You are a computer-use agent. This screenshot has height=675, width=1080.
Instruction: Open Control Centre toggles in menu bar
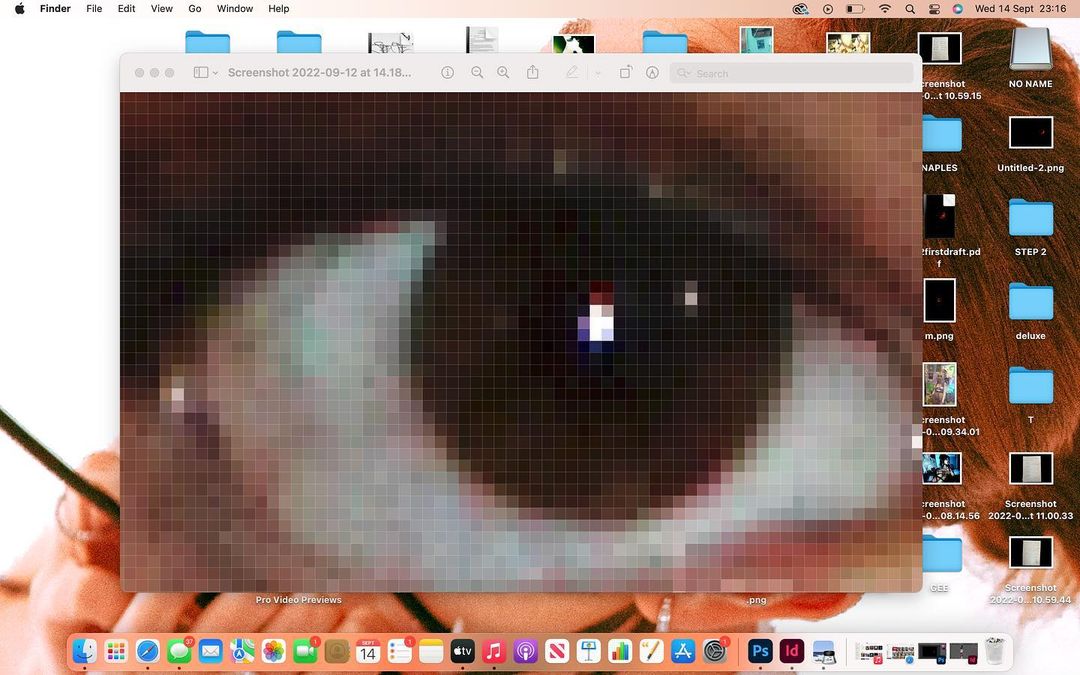click(x=934, y=9)
